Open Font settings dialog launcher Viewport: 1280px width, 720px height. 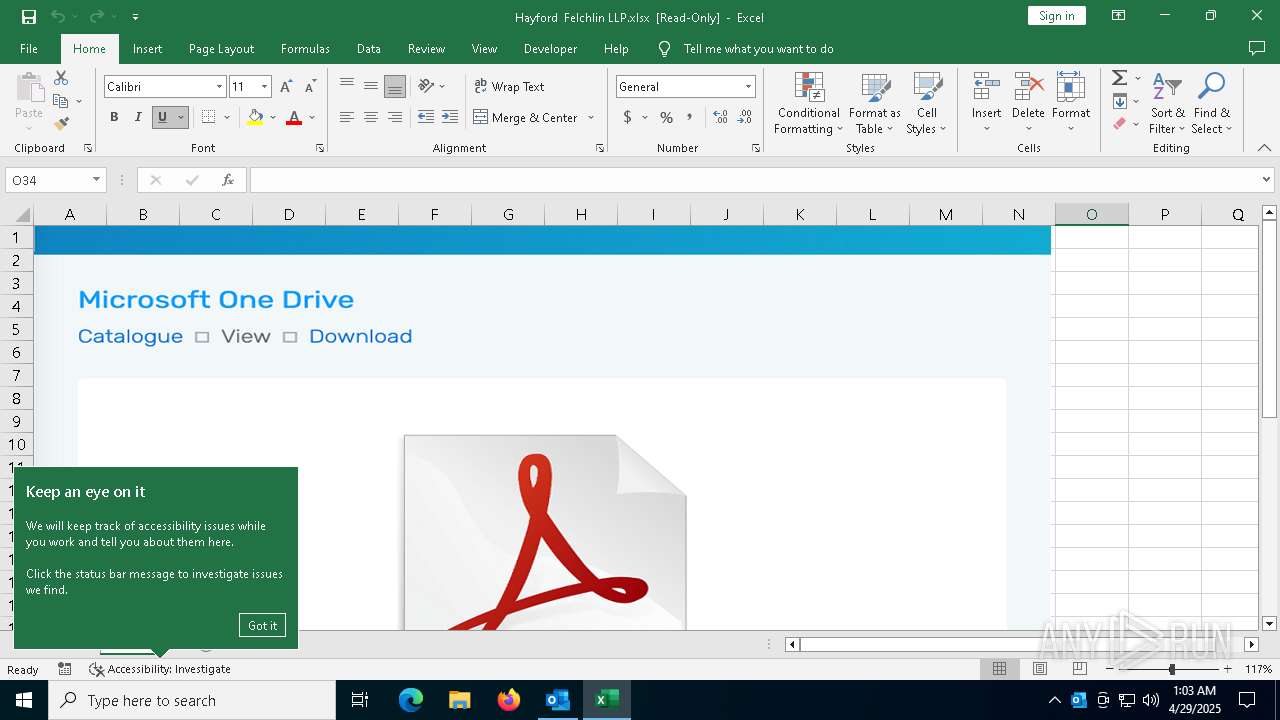click(320, 148)
